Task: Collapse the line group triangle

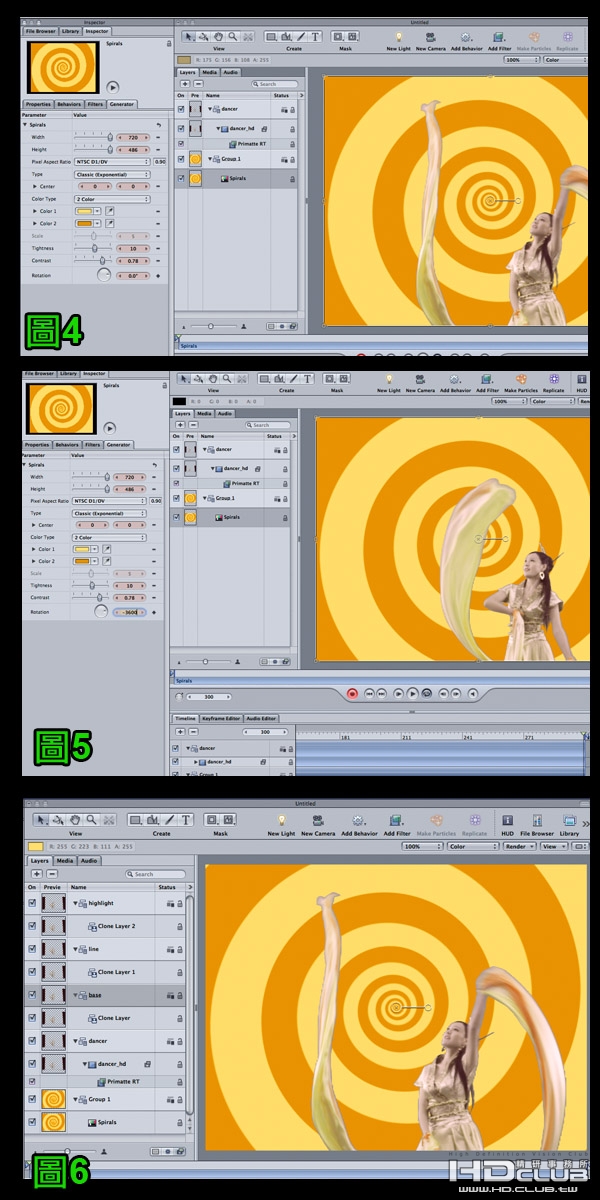Action: click(76, 949)
